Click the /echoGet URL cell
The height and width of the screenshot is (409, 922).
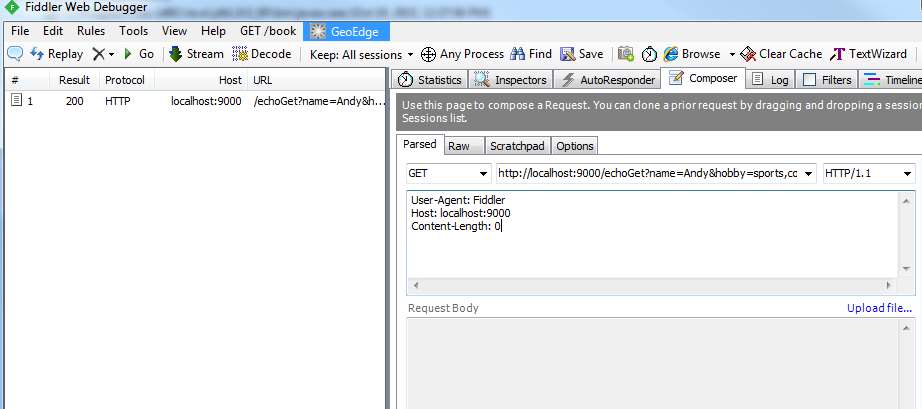tap(319, 101)
